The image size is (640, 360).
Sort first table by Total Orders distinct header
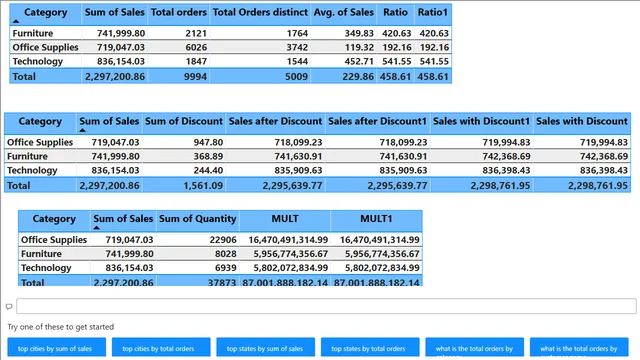point(260,12)
